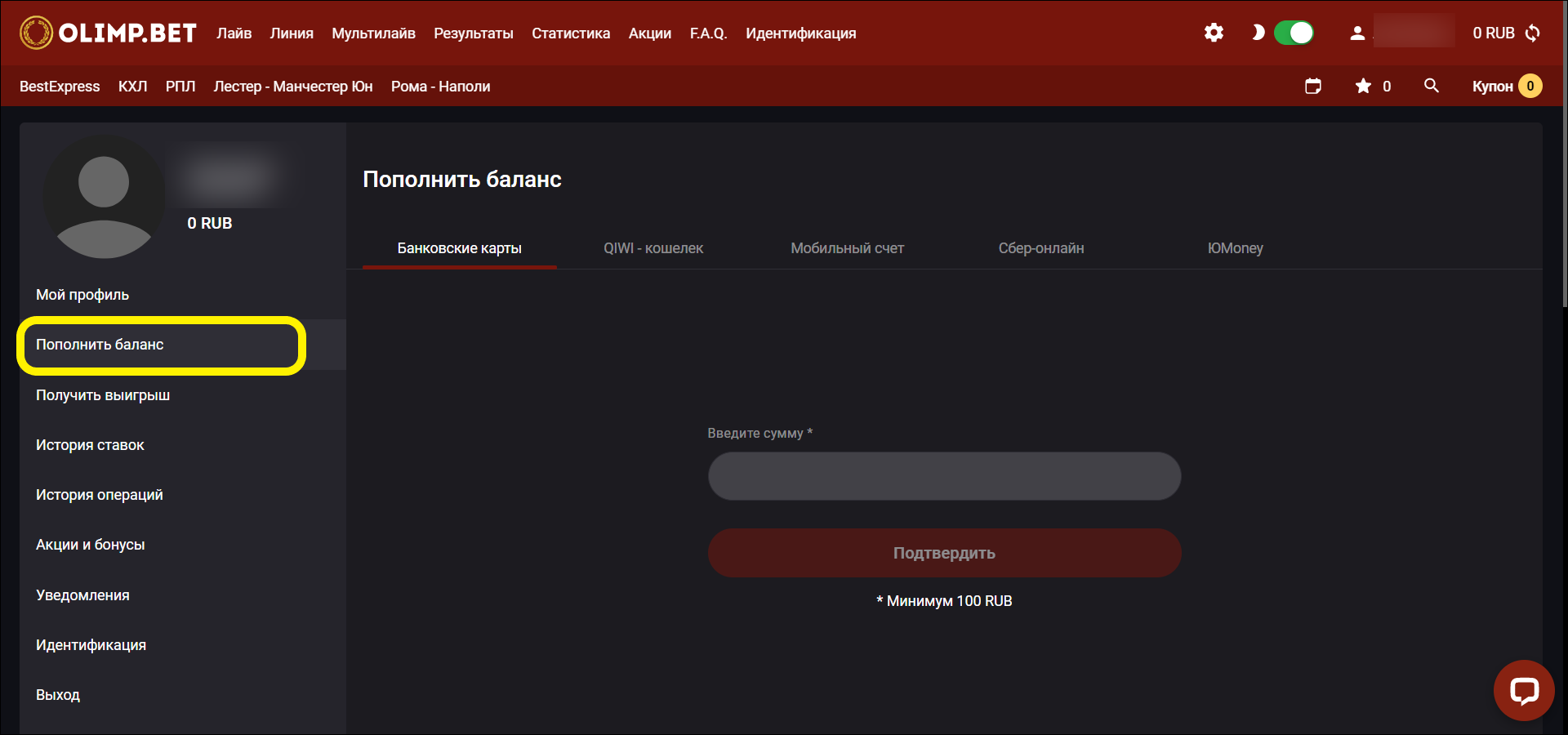Open the calendar icon
The width and height of the screenshot is (1568, 735).
[1313, 86]
